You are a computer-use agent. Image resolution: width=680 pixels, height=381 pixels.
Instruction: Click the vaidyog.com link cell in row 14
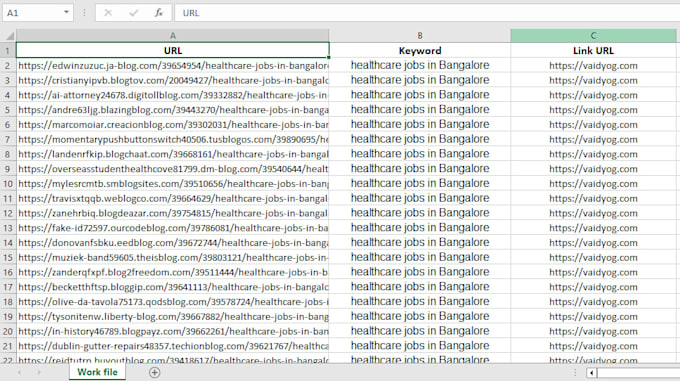(x=593, y=242)
